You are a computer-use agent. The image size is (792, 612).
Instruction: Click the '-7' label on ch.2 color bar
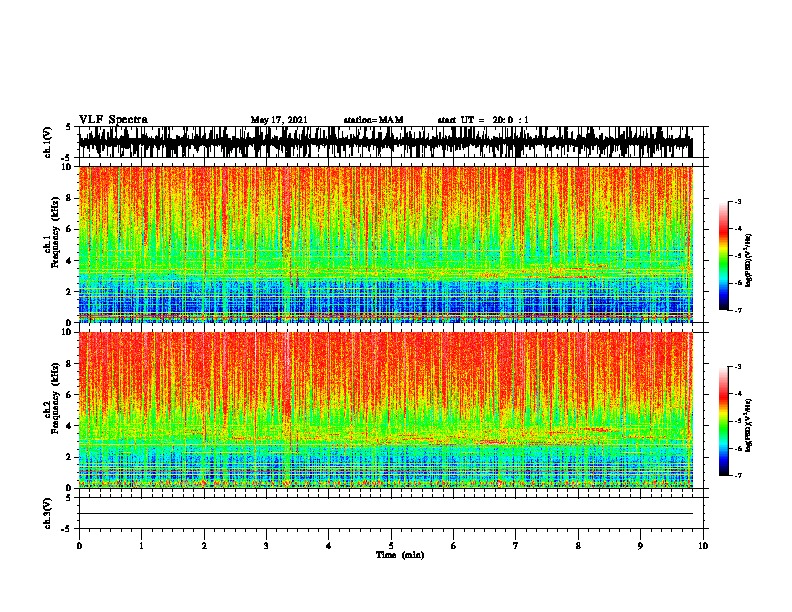point(738,475)
